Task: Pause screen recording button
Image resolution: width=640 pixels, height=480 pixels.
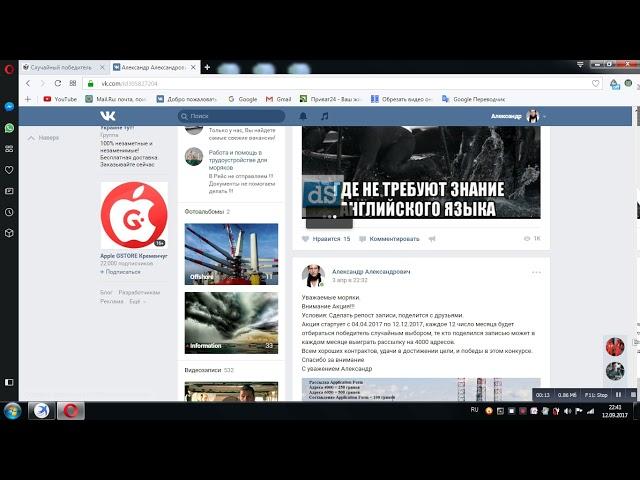Action: (x=618, y=395)
